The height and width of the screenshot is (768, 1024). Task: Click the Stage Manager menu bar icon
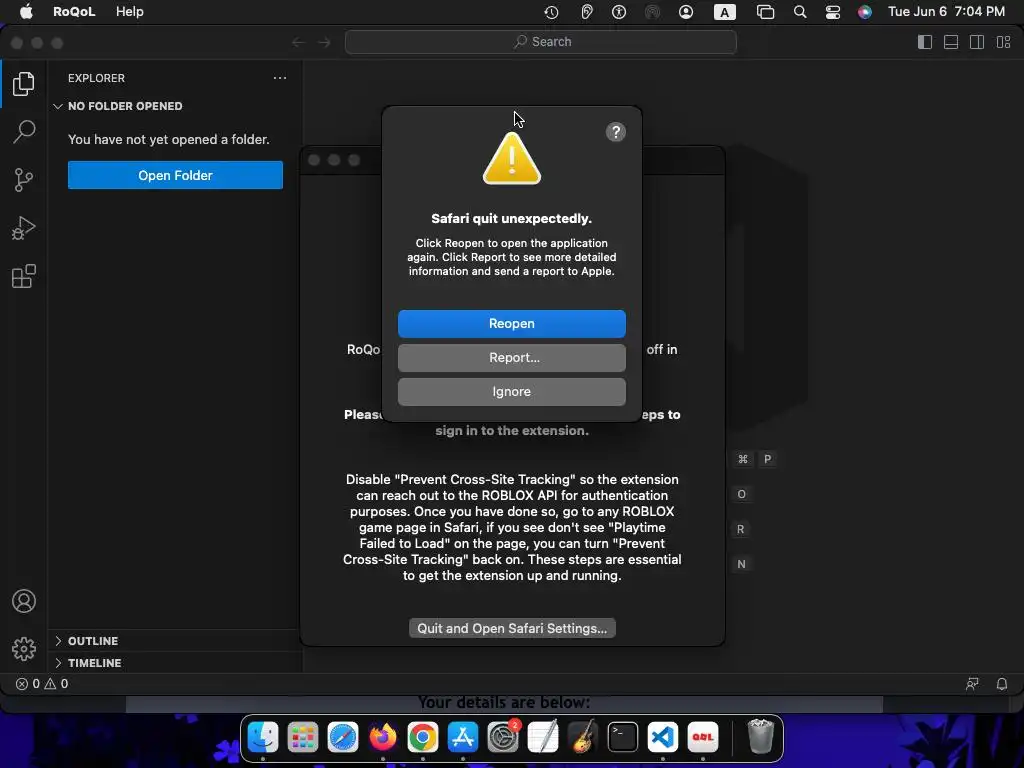[x=765, y=12]
